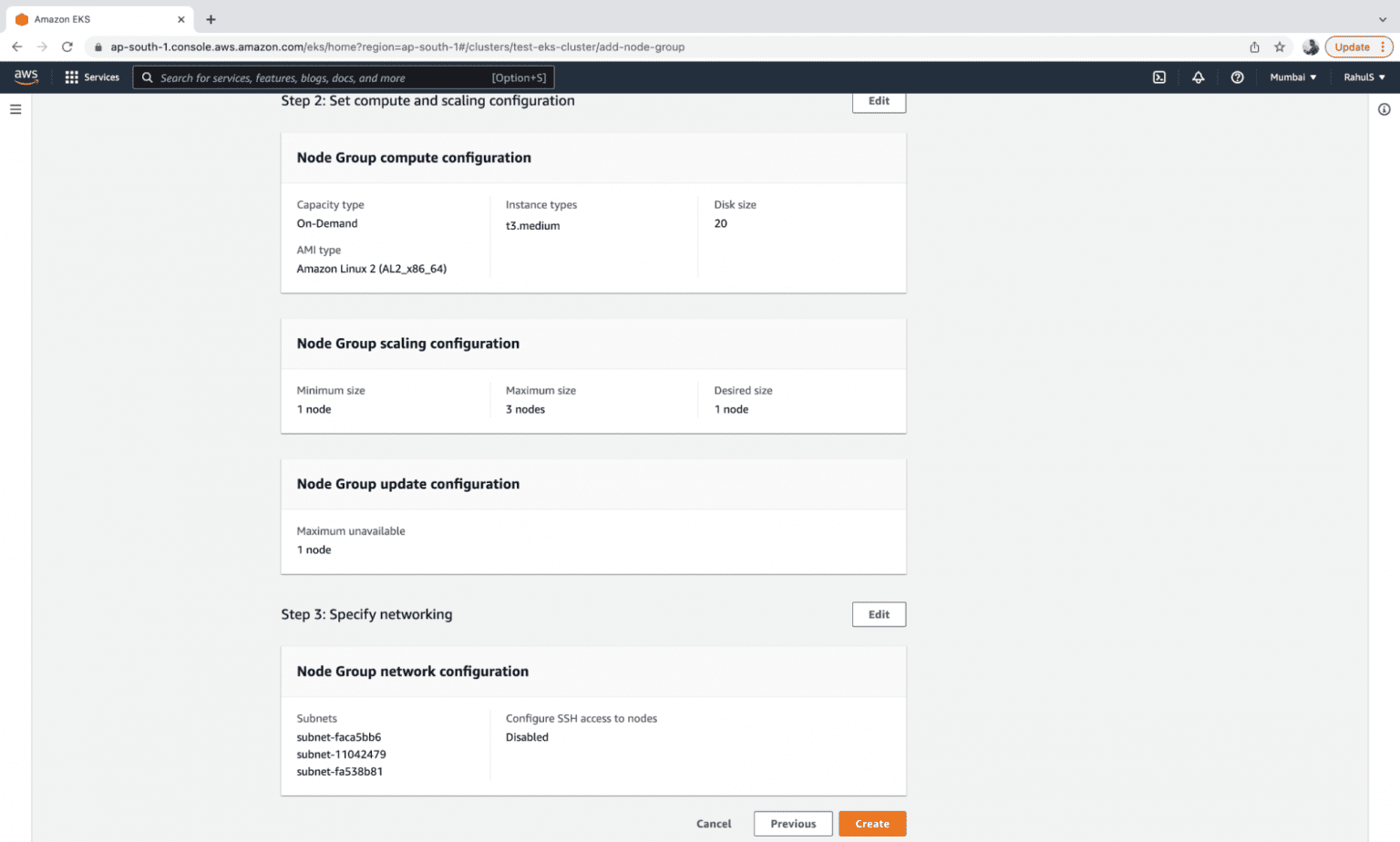1400x842 pixels.
Task: Click the Services grid icon
Action: point(71,77)
